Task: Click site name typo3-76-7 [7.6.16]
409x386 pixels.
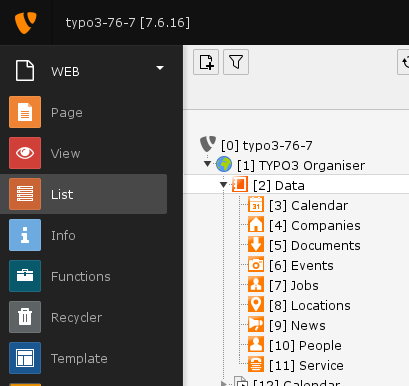Action: coord(128,23)
